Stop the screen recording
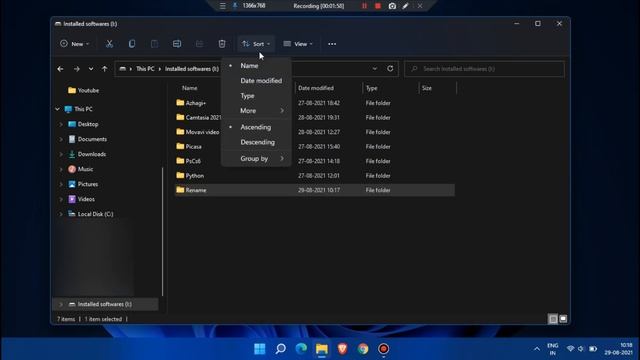640x360 pixels. pyautogui.click(x=378, y=6)
